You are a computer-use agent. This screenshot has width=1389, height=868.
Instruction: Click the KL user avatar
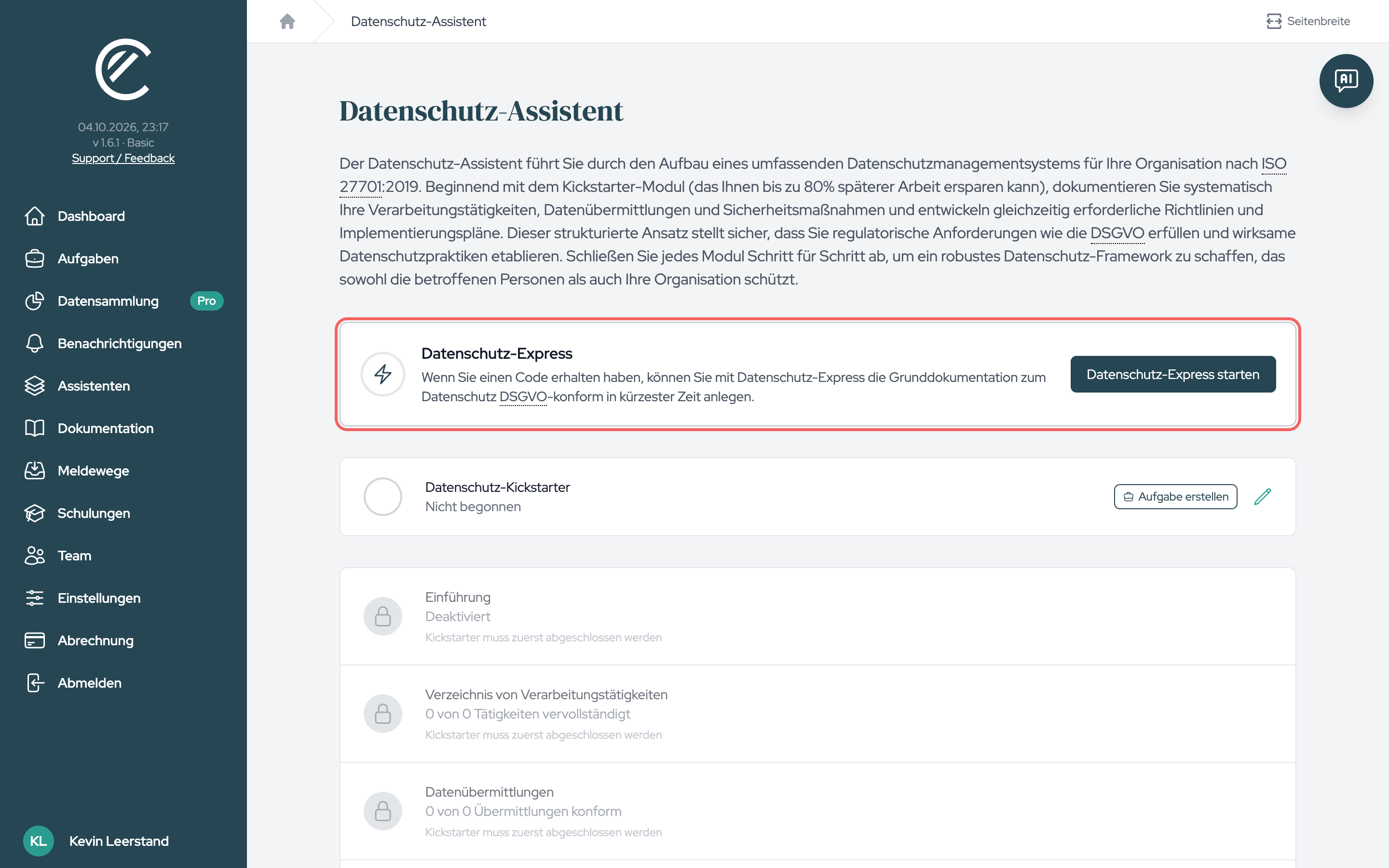coord(39,841)
